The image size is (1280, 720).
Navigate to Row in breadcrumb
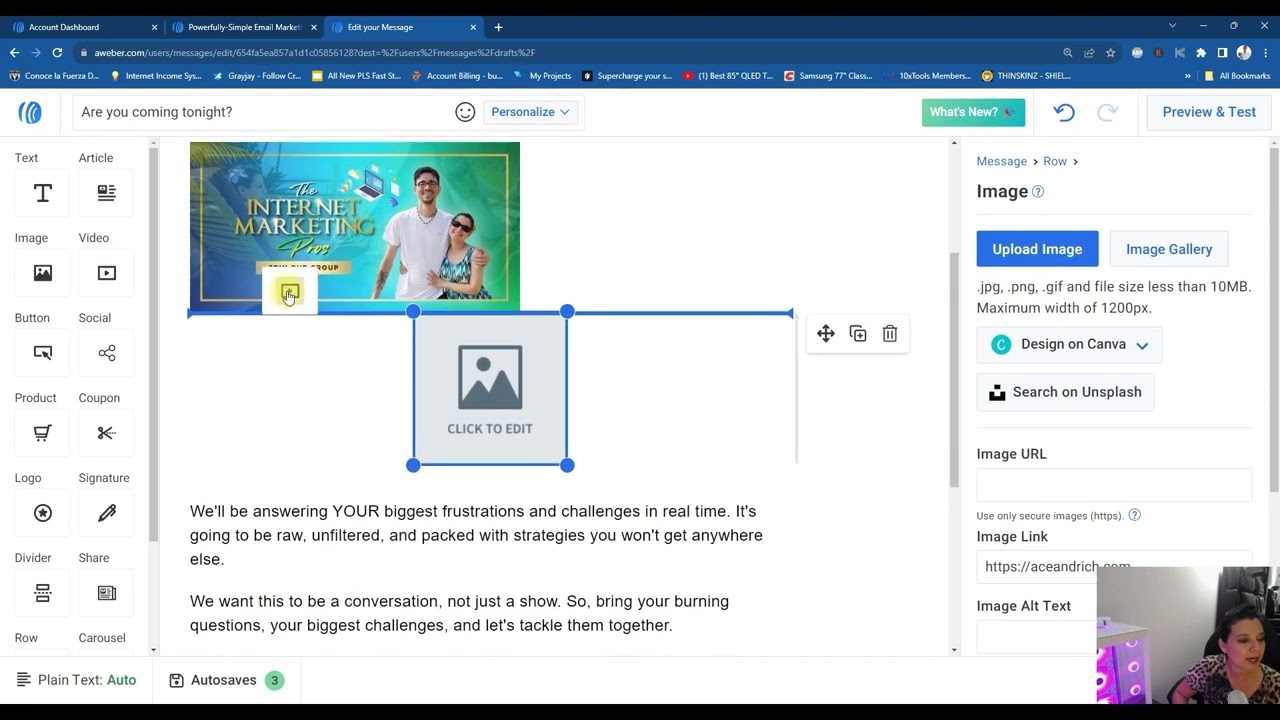pyautogui.click(x=1055, y=161)
